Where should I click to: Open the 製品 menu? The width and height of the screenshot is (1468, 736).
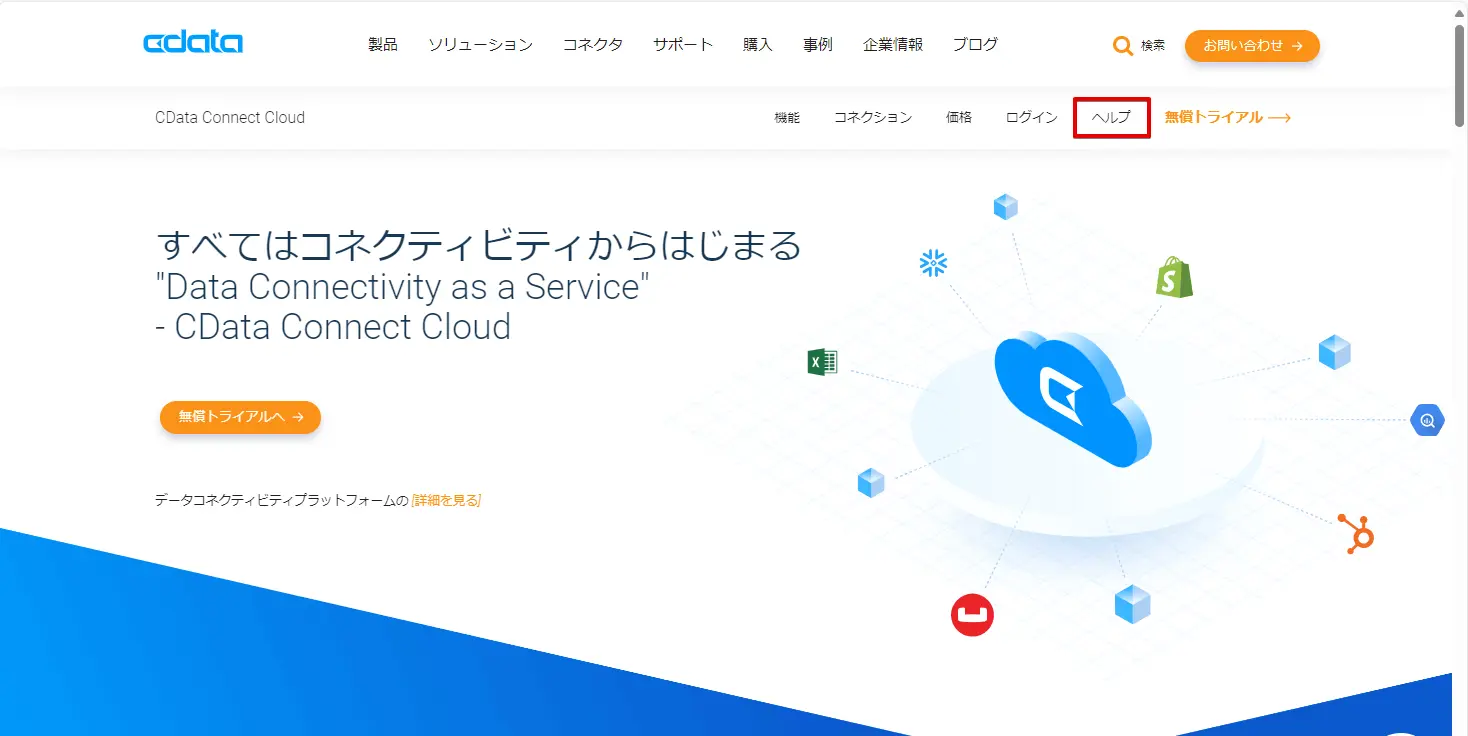(x=383, y=45)
